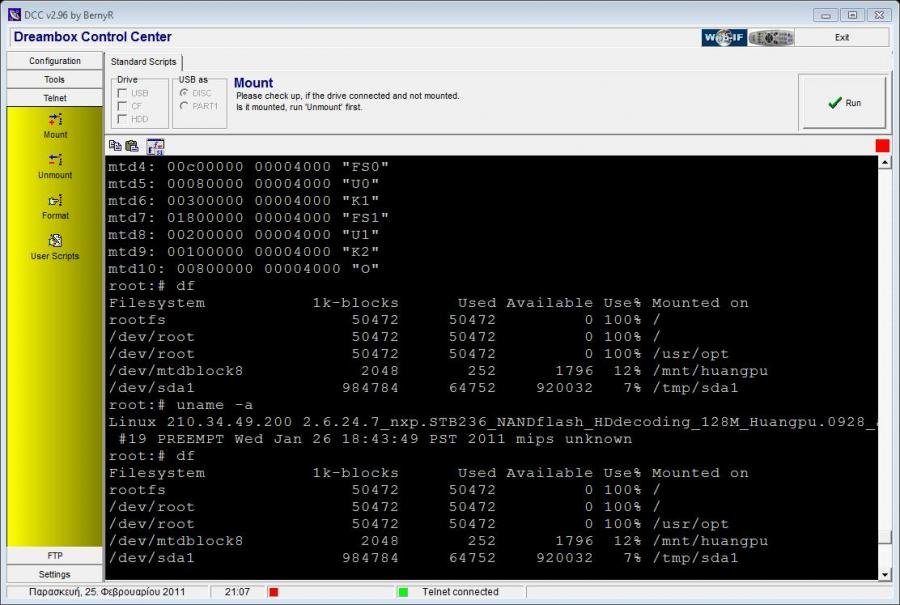Click the '#19 PREEMPT Wed Jan 26' line
The width and height of the screenshot is (900, 605).
375,439
